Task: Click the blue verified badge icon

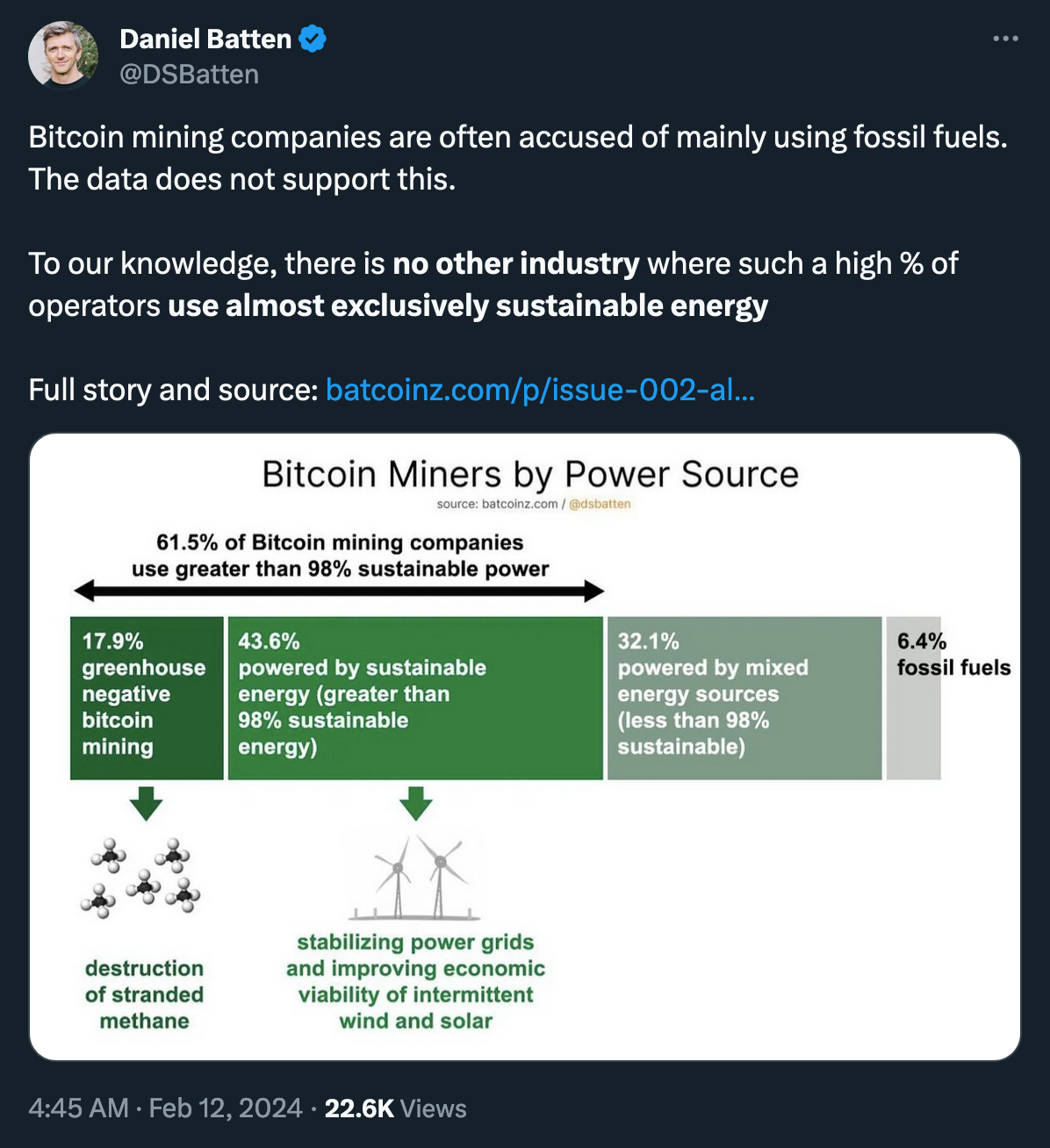Action: click(x=313, y=39)
